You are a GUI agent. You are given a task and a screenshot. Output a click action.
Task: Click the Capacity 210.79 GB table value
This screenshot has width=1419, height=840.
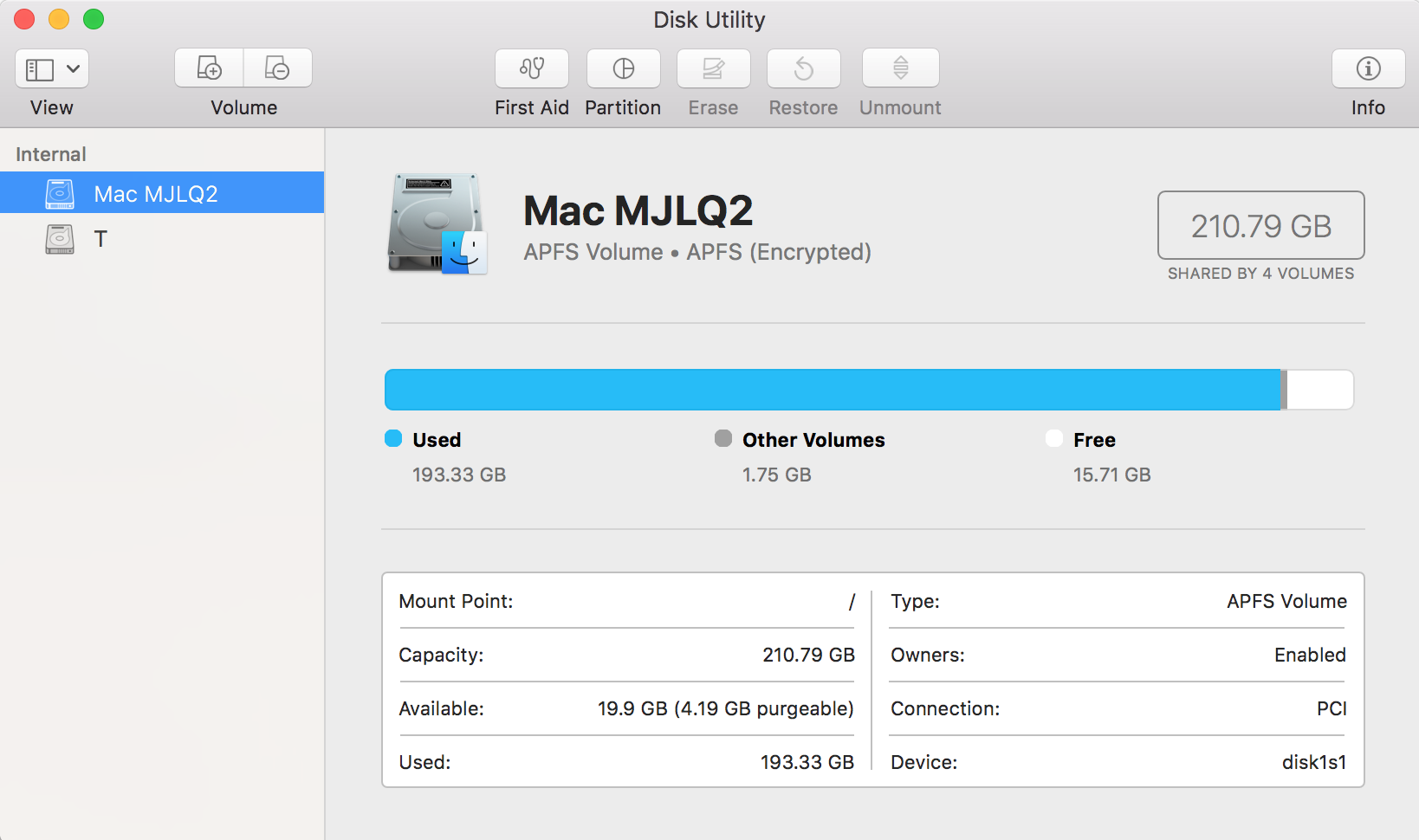click(x=808, y=655)
